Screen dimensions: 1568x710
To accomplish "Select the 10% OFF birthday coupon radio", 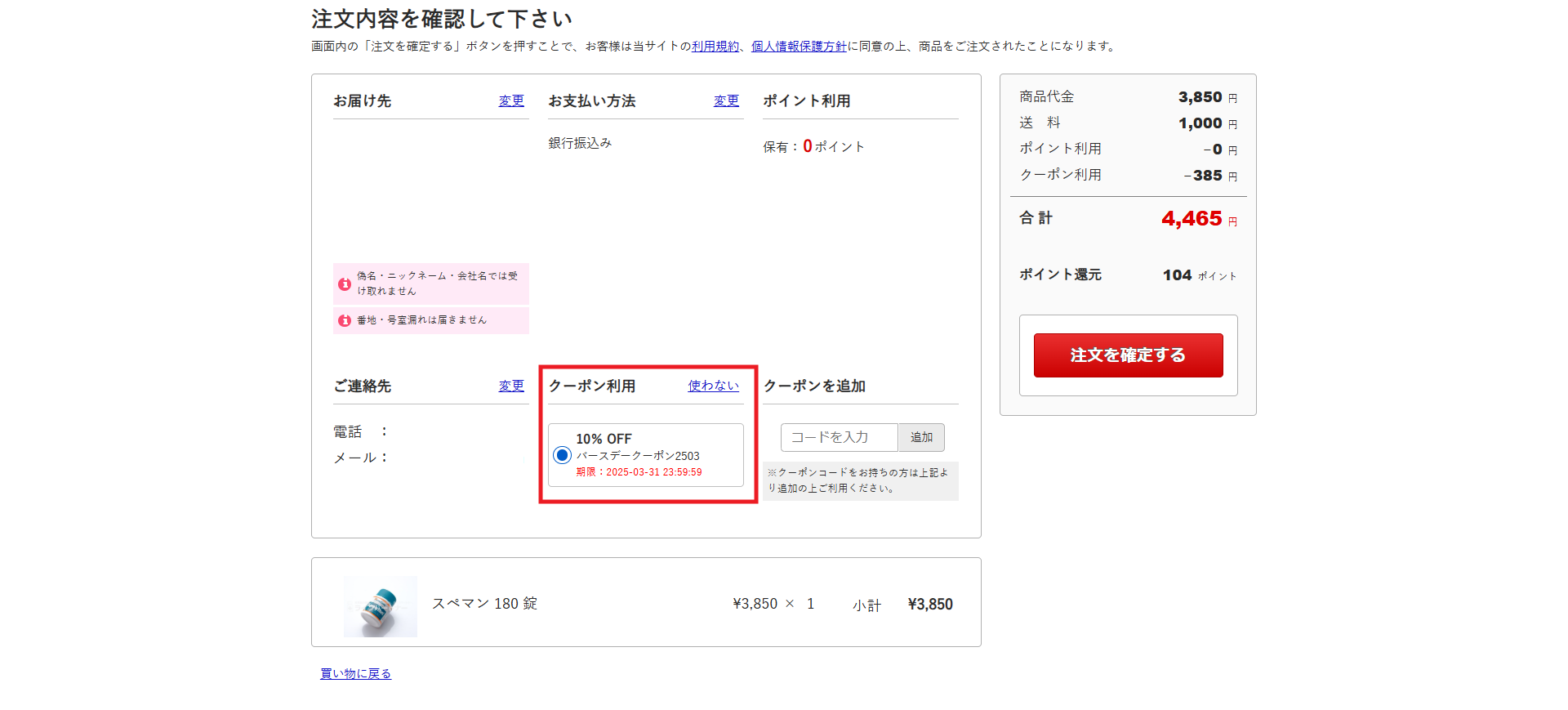I will pos(562,455).
